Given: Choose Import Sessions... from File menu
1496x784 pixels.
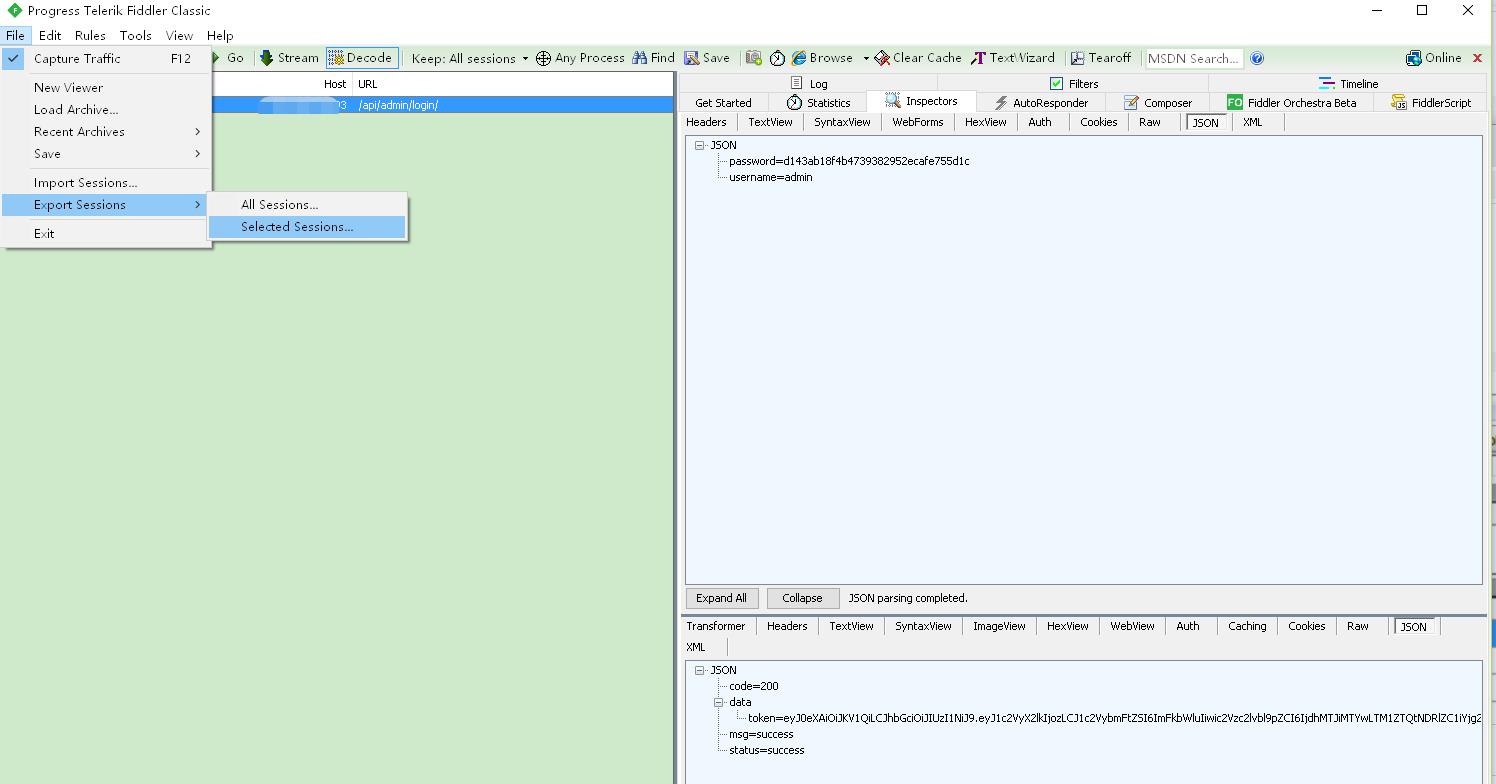Looking at the screenshot, I should (107, 182).
